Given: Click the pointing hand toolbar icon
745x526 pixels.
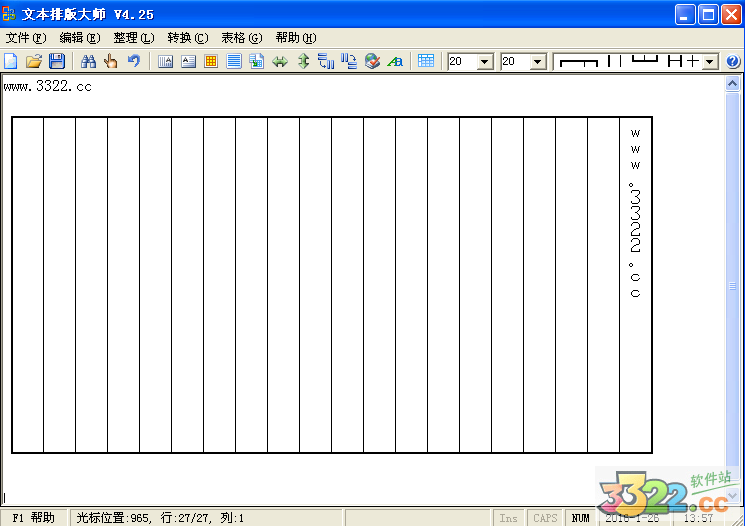Looking at the screenshot, I should (x=111, y=62).
